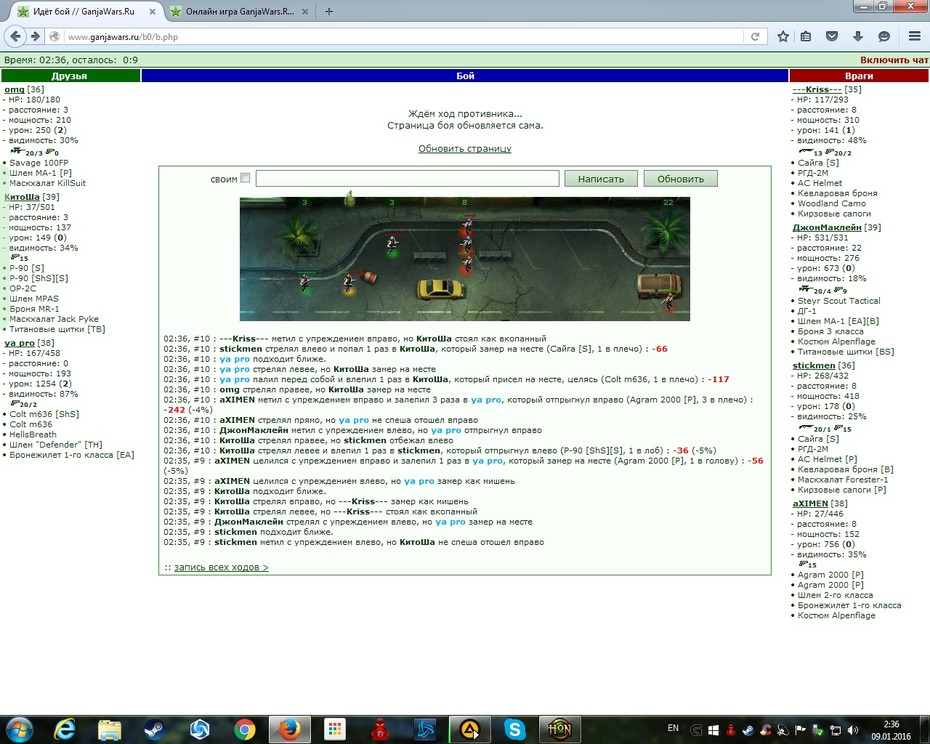Open the bookmarks list icon
This screenshot has height=744, width=930.
(805, 37)
